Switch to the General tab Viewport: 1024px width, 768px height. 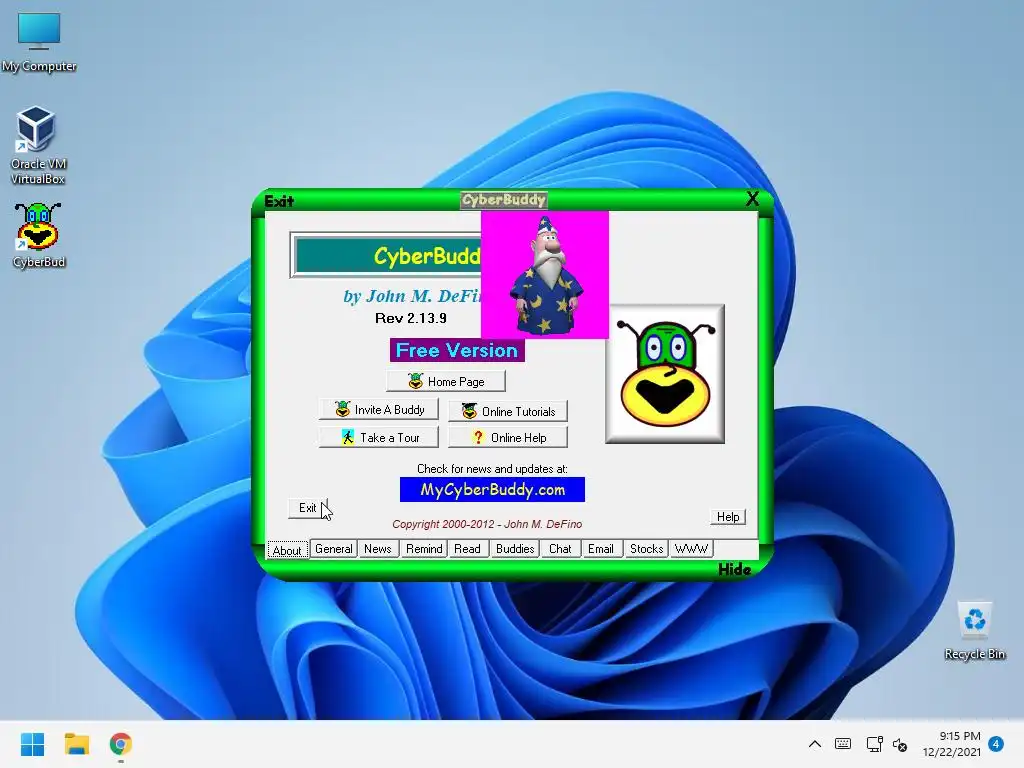pos(334,549)
